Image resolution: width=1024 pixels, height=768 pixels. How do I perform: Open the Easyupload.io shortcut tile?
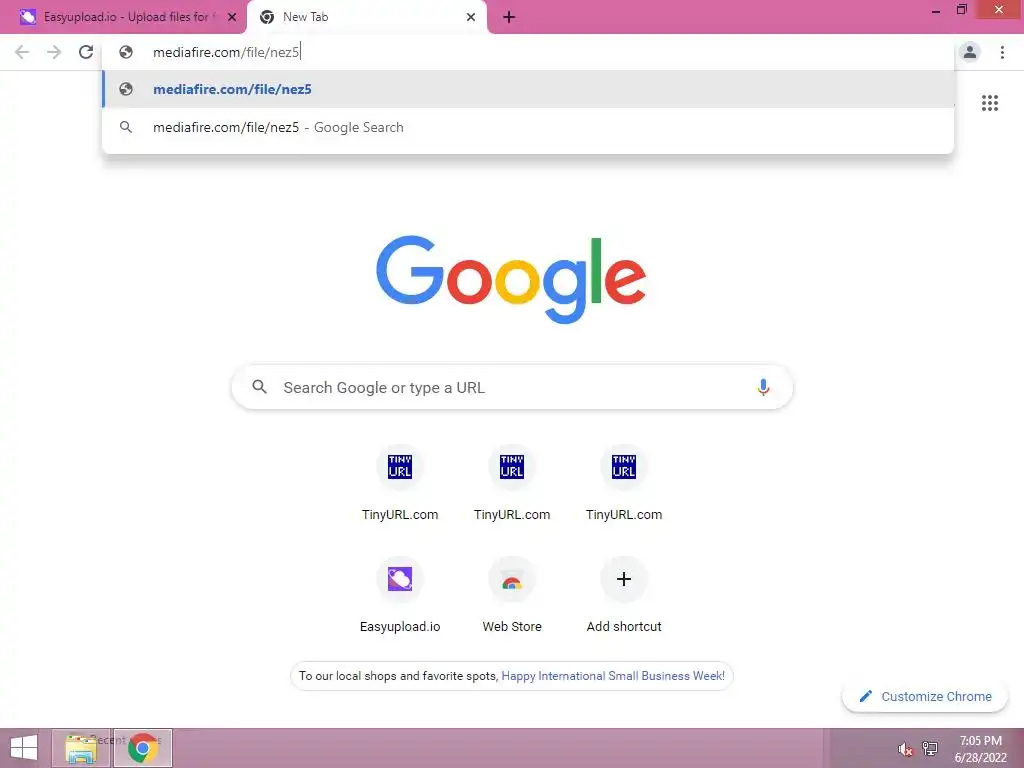(x=400, y=596)
